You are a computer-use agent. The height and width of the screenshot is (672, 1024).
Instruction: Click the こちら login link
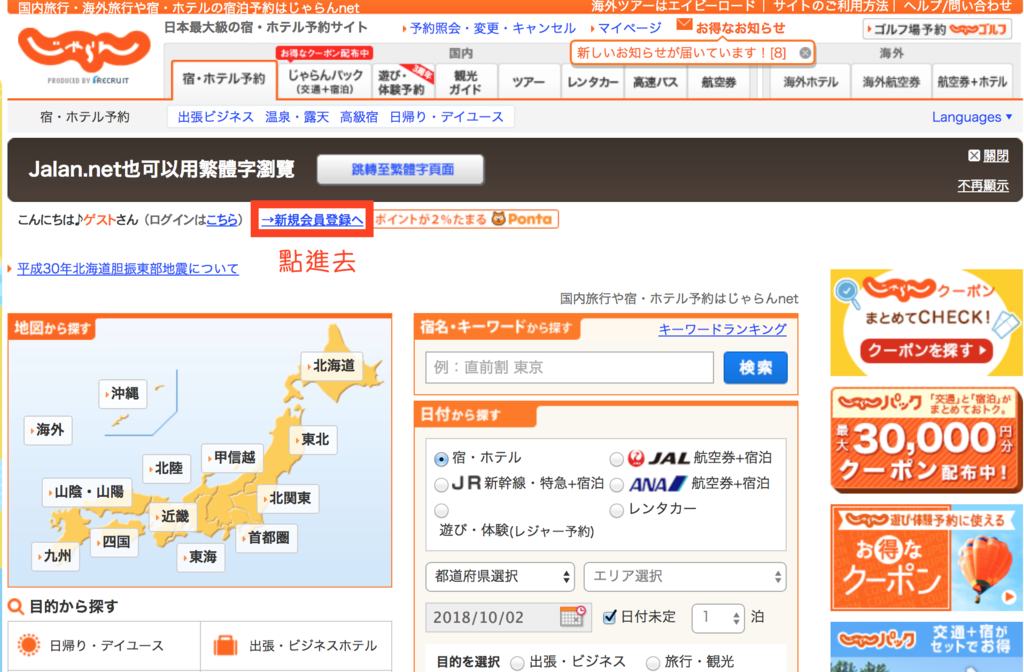(222, 220)
